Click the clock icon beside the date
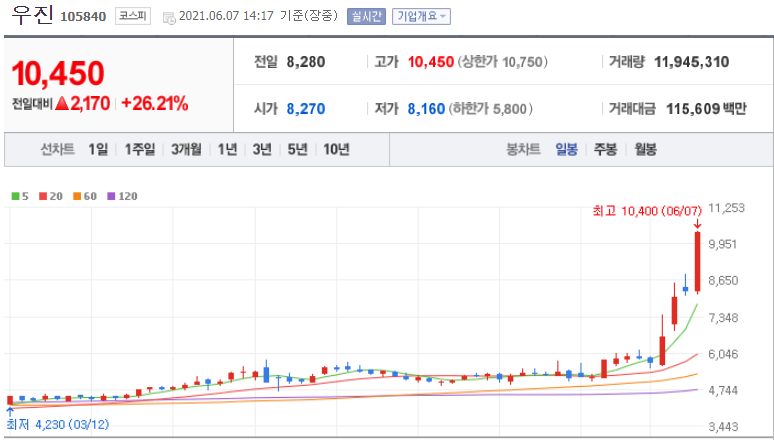The width and height of the screenshot is (774, 440). click(x=169, y=18)
